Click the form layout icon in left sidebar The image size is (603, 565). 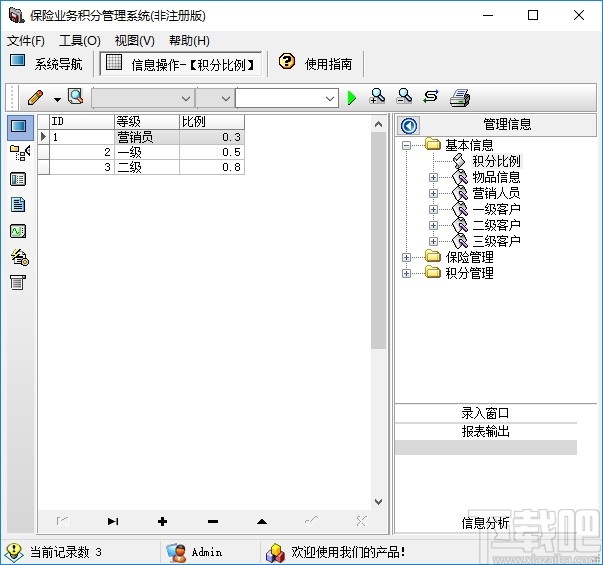coord(18,179)
